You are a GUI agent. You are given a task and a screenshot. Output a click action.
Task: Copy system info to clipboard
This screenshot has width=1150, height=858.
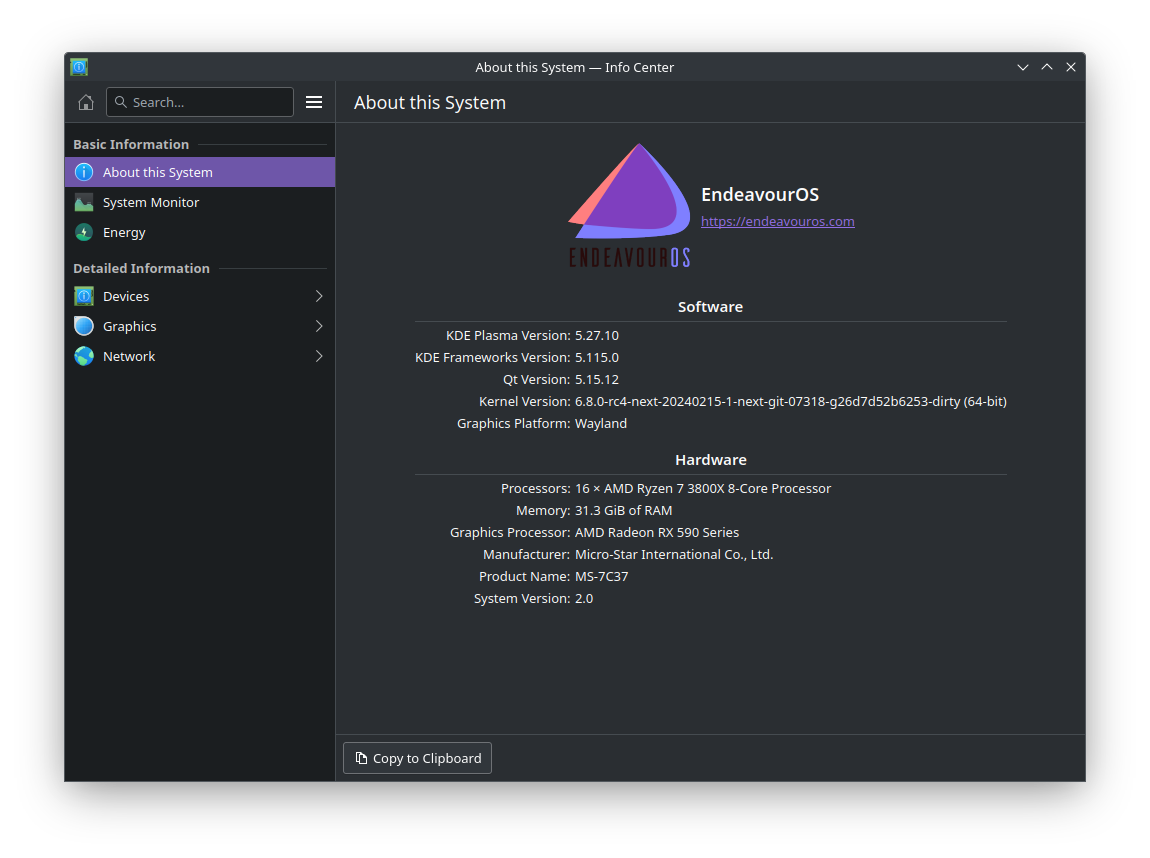coord(417,758)
